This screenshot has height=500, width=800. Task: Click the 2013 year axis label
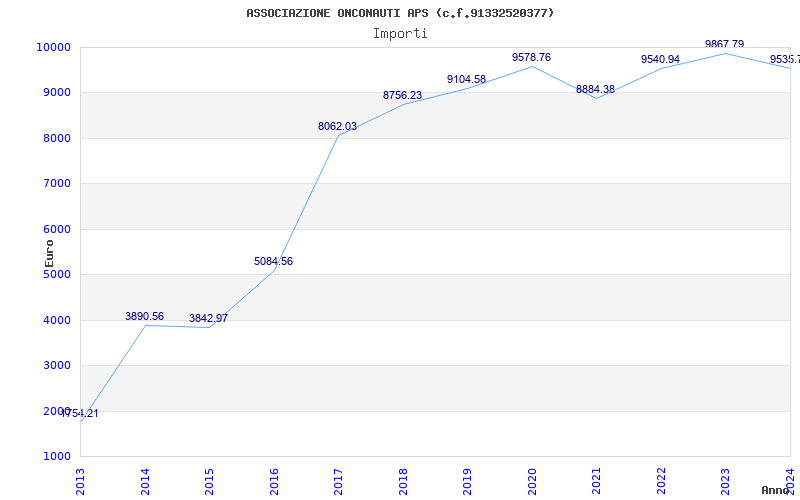pyautogui.click(x=80, y=481)
